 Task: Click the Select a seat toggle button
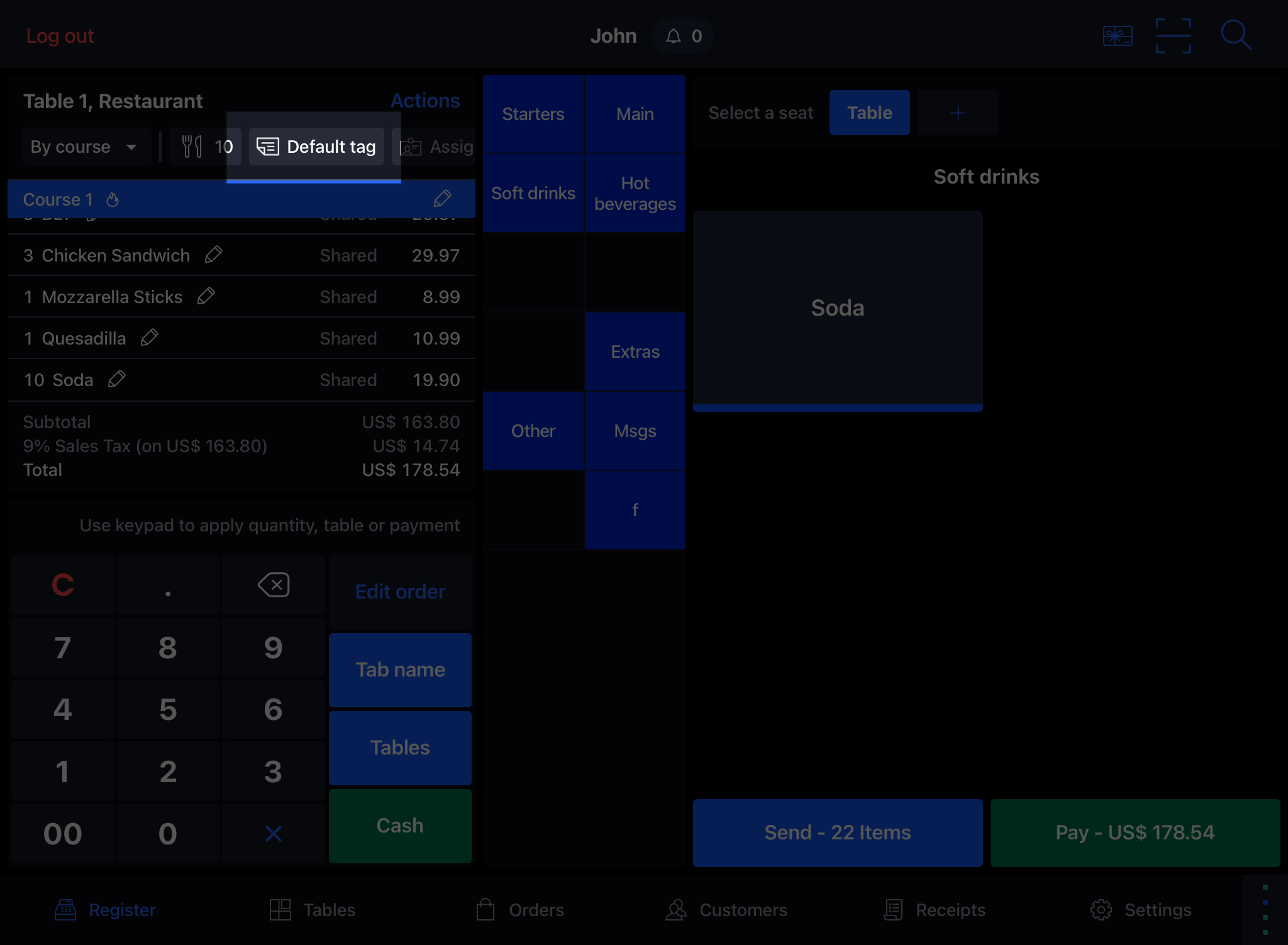[x=761, y=112]
